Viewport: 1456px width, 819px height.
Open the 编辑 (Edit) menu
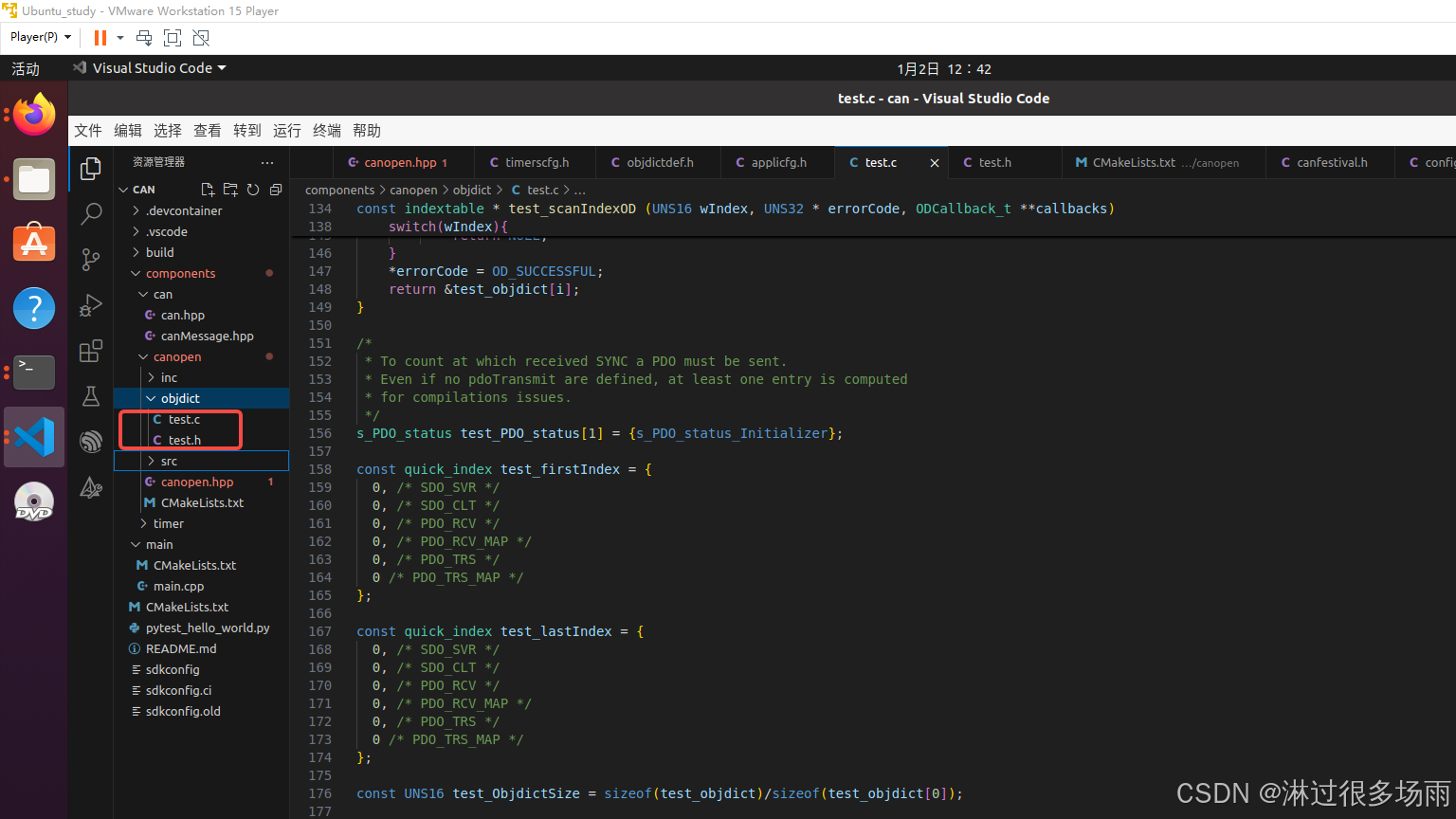128,131
